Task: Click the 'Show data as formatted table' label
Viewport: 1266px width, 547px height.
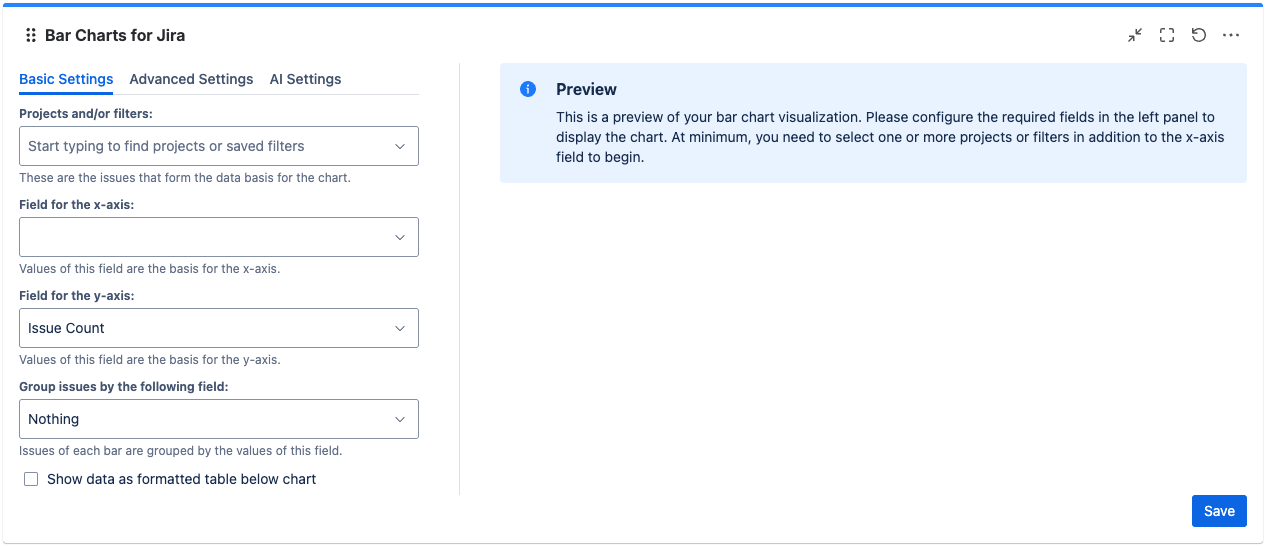Action: tap(181, 479)
